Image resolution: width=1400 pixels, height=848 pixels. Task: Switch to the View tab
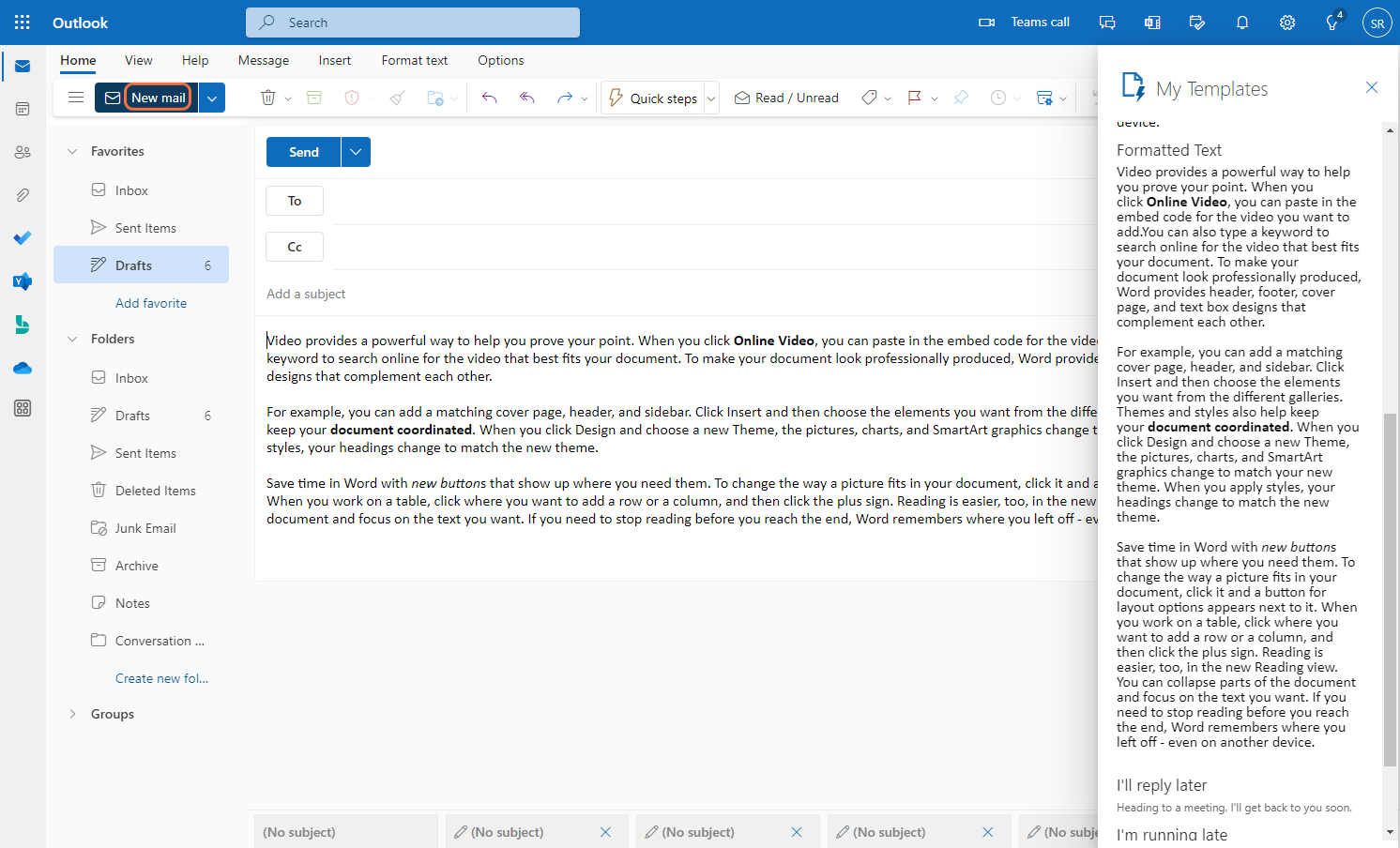pyautogui.click(x=138, y=60)
